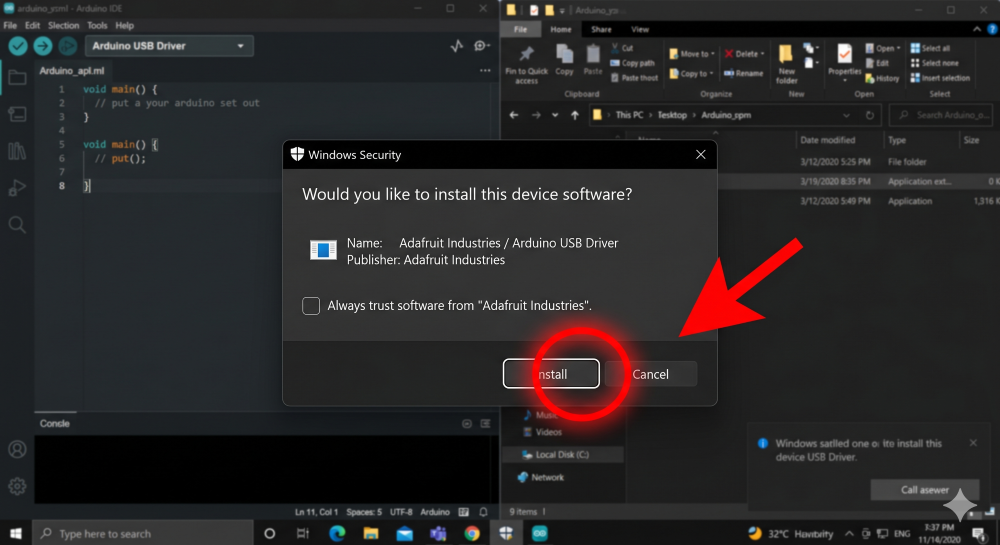Image resolution: width=1000 pixels, height=545 pixels.
Task: Click the Date modified column header
Action: point(827,140)
